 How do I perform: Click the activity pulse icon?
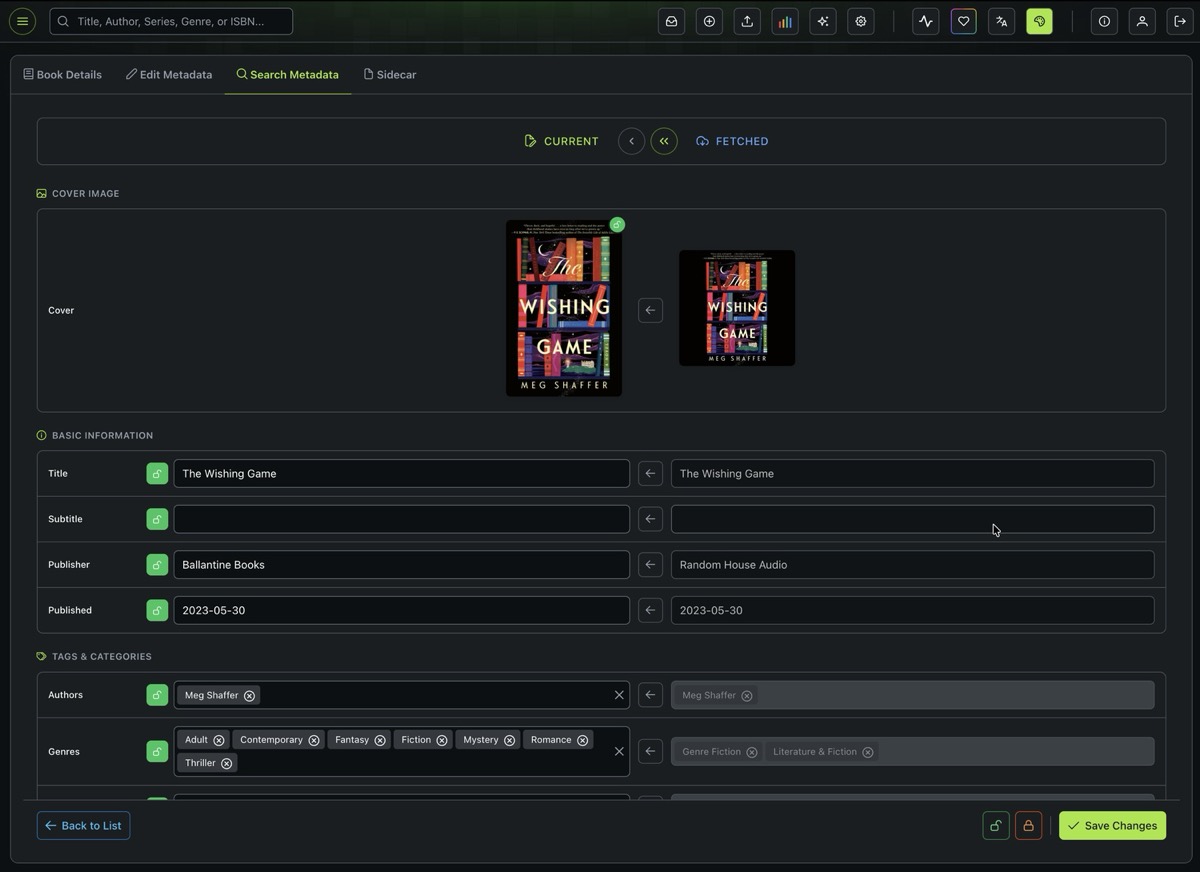925,21
